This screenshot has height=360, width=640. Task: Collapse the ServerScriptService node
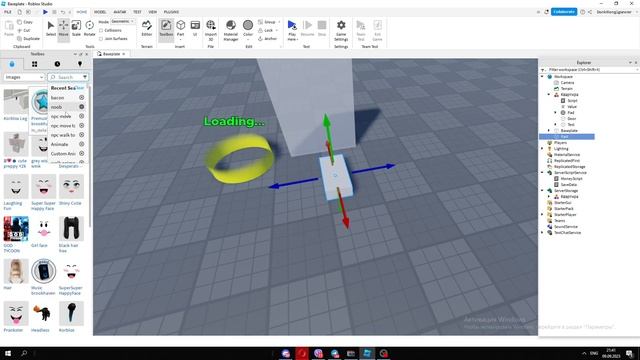542,173
